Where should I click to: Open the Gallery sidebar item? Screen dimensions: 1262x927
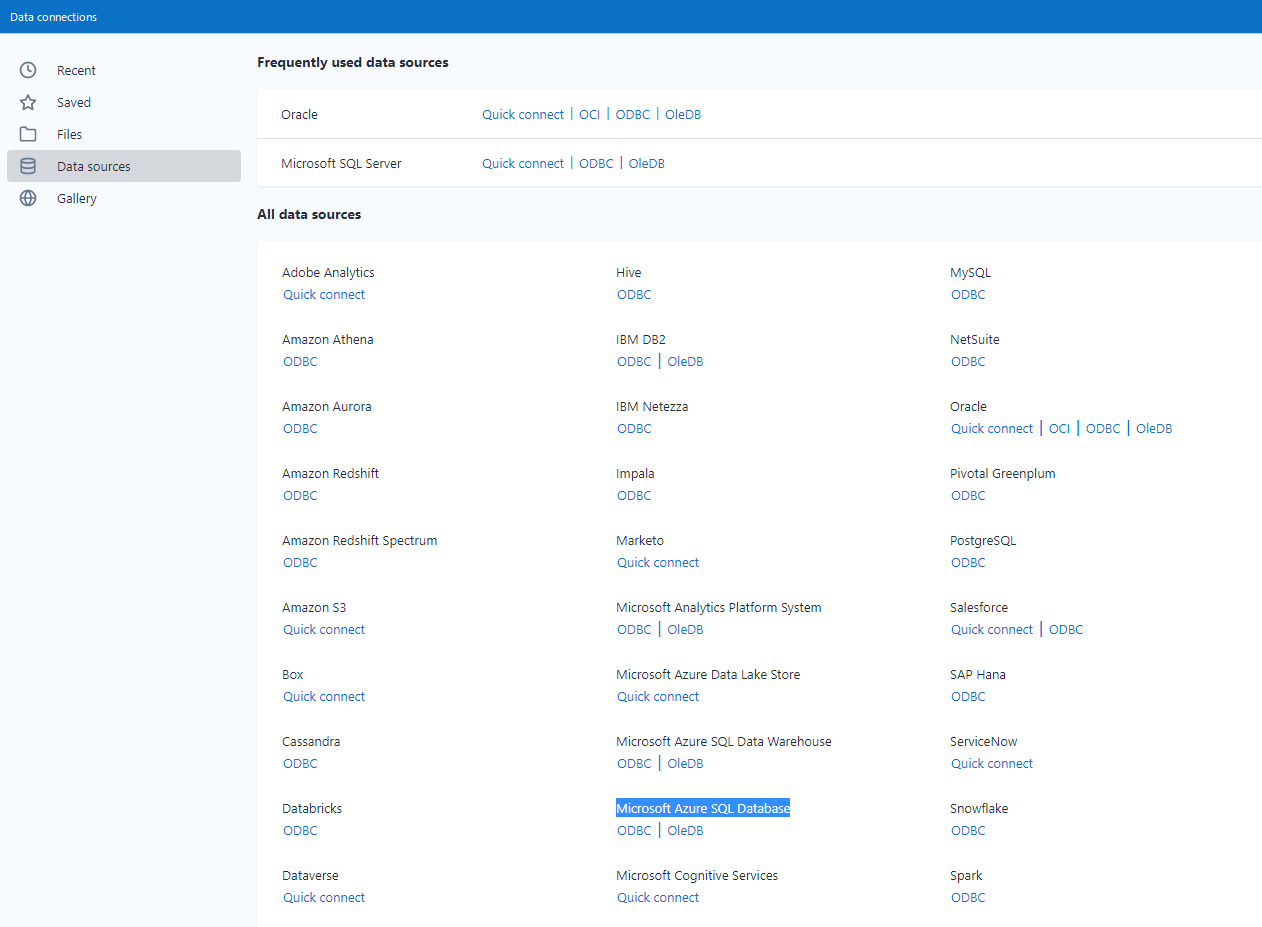point(77,198)
